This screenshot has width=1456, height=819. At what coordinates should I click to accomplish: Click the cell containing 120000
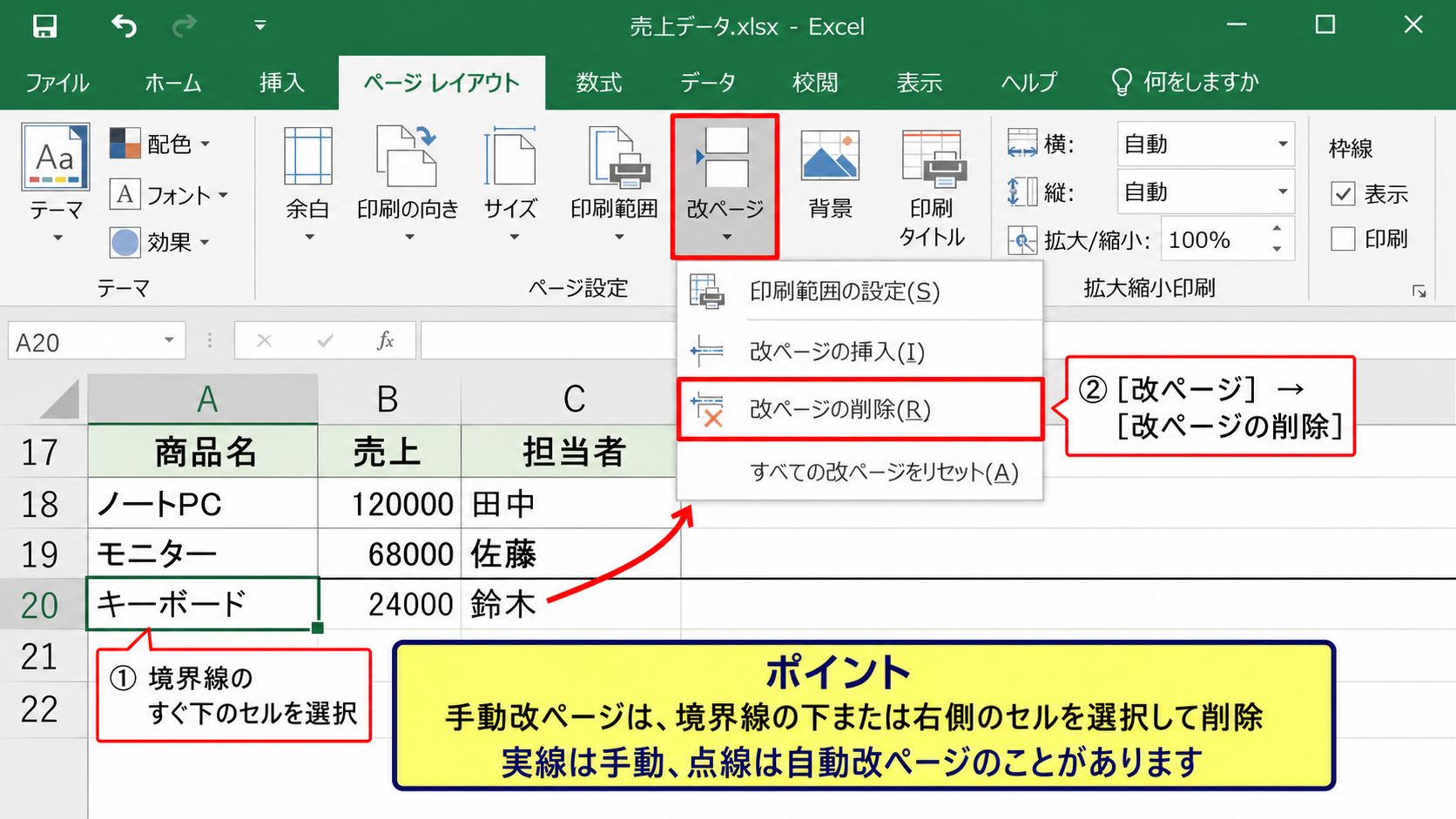(x=389, y=503)
